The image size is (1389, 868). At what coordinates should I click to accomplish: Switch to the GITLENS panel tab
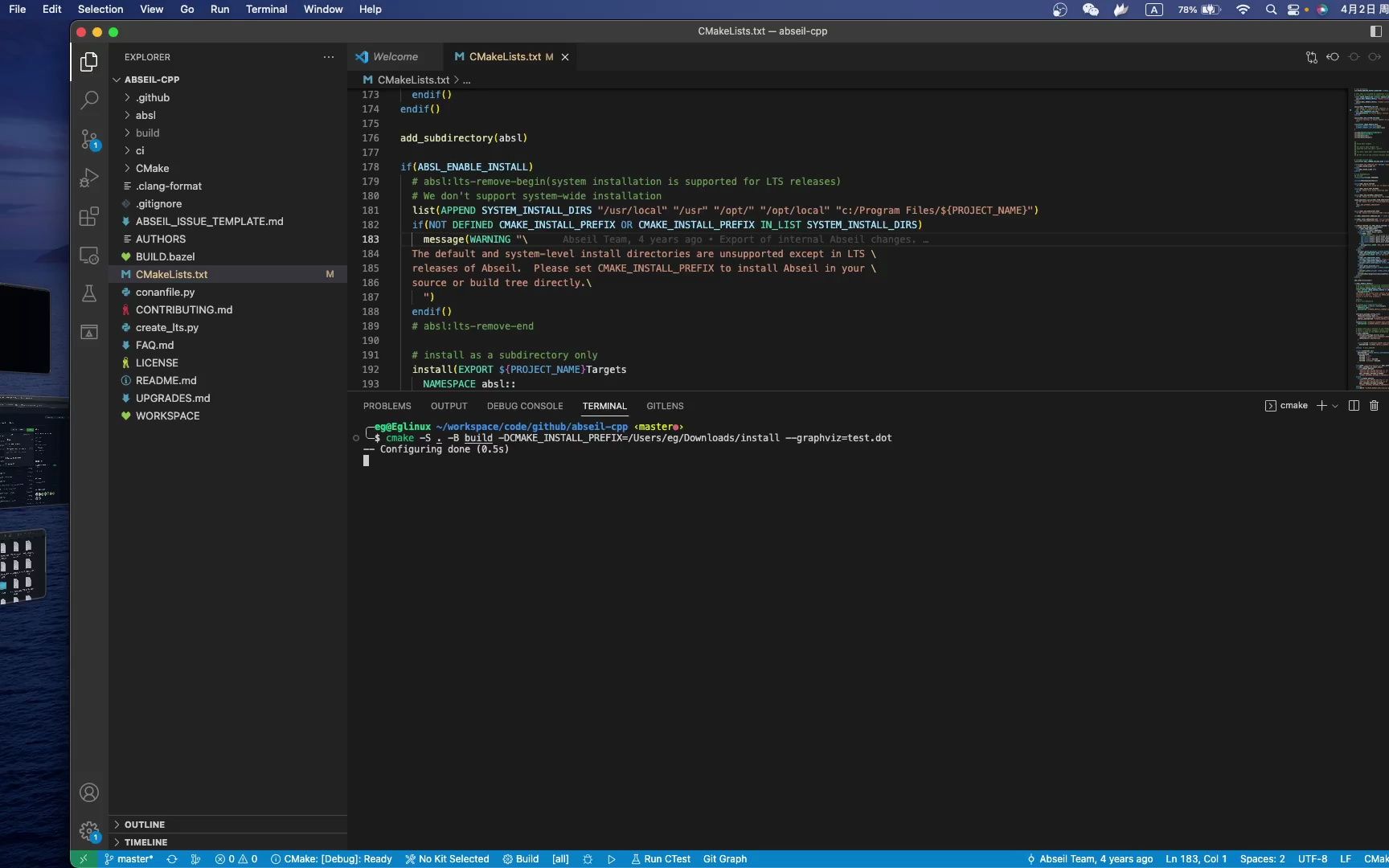point(665,406)
